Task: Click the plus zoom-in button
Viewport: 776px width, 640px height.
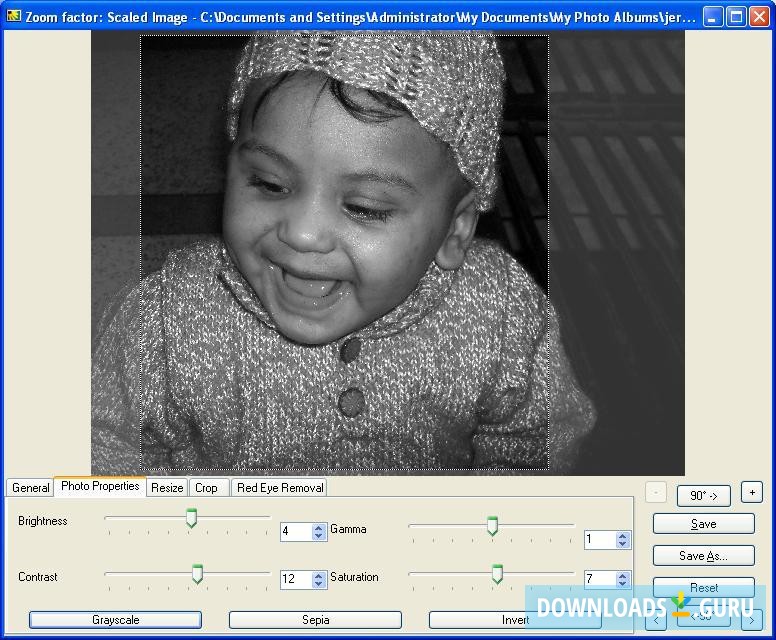Action: (x=752, y=492)
